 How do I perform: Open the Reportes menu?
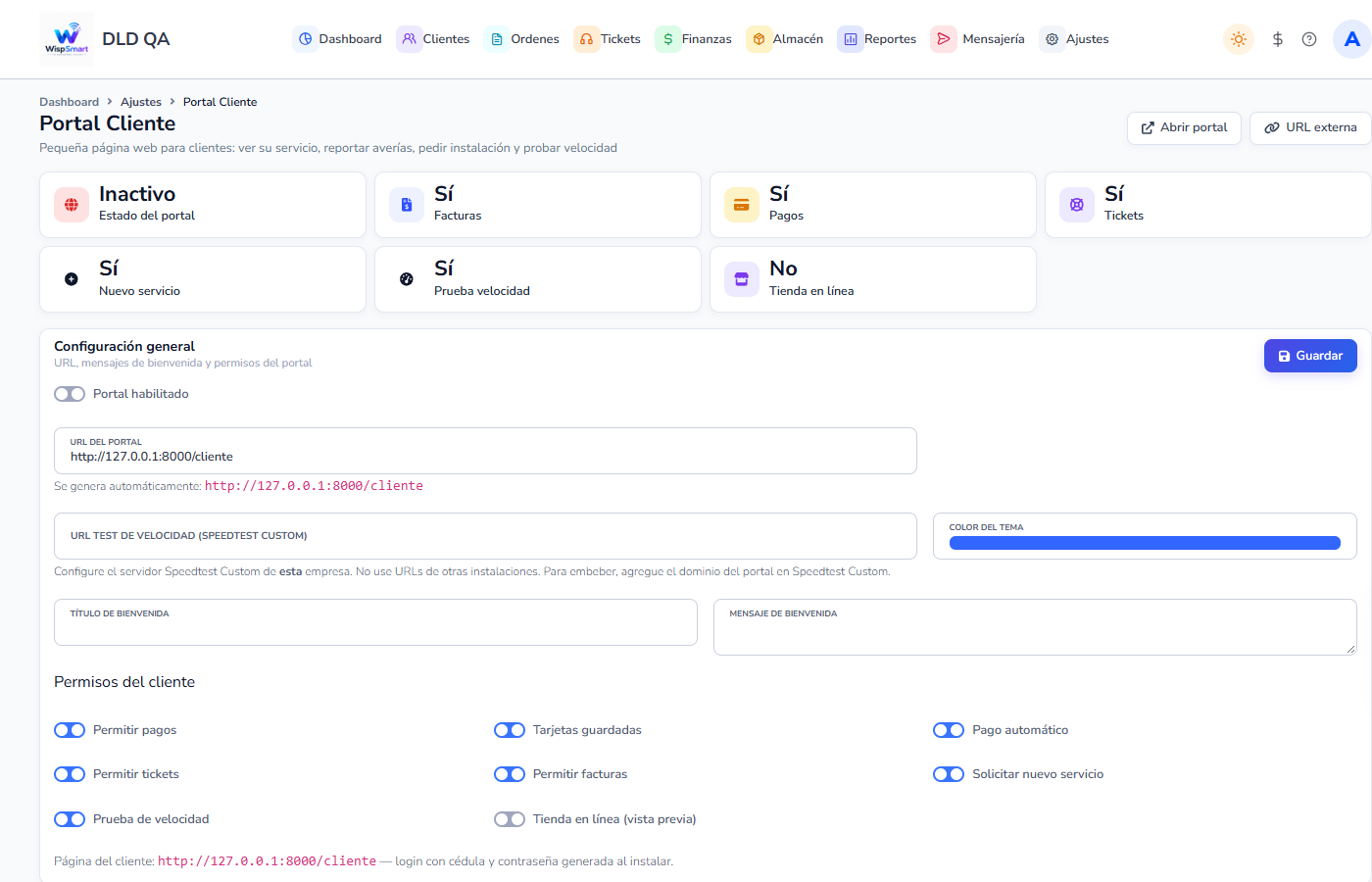click(878, 39)
